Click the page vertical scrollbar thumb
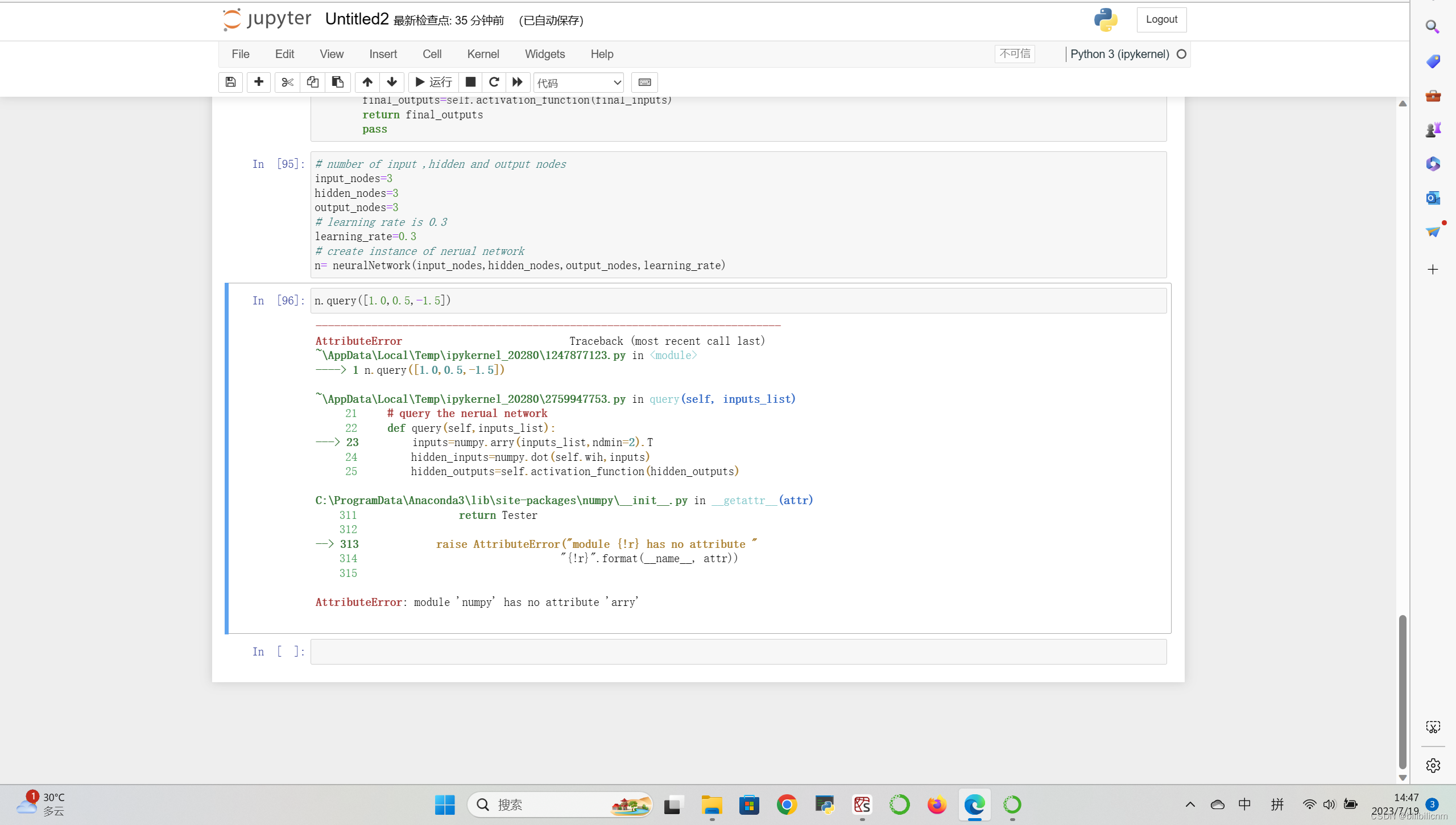This screenshot has height=825, width=1456. 1403,691
